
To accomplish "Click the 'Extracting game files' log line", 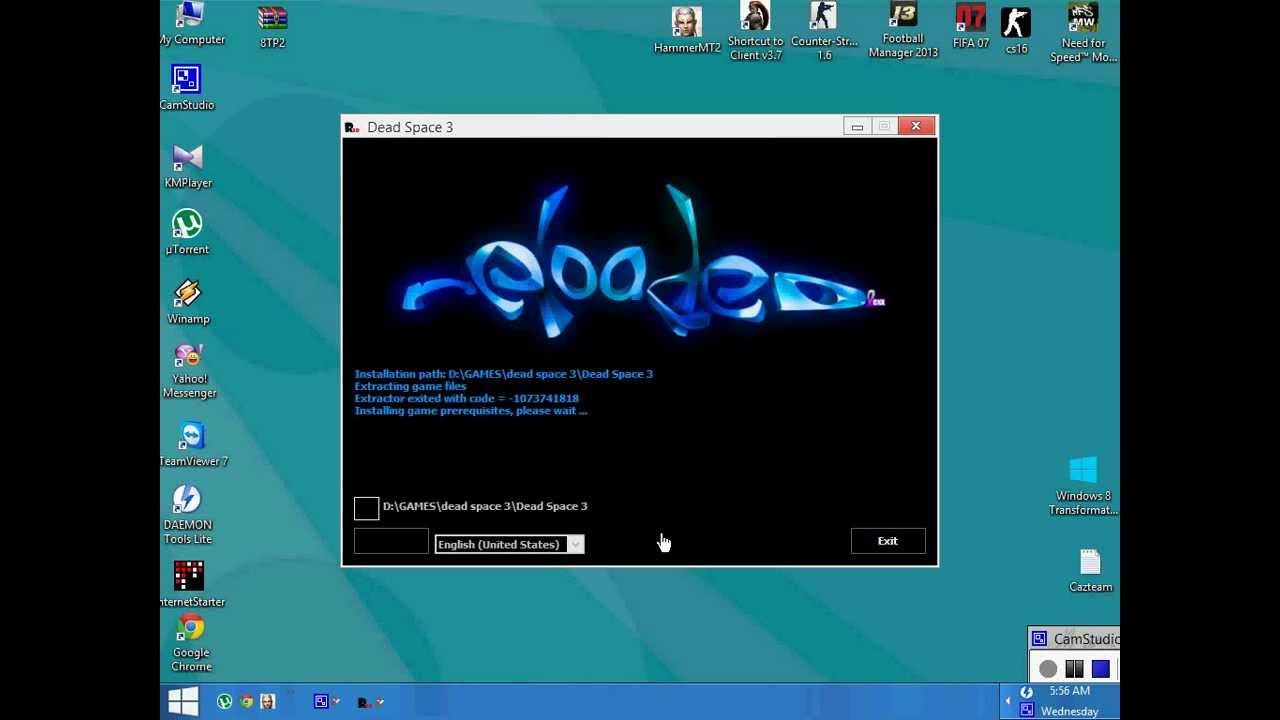I will (410, 386).
